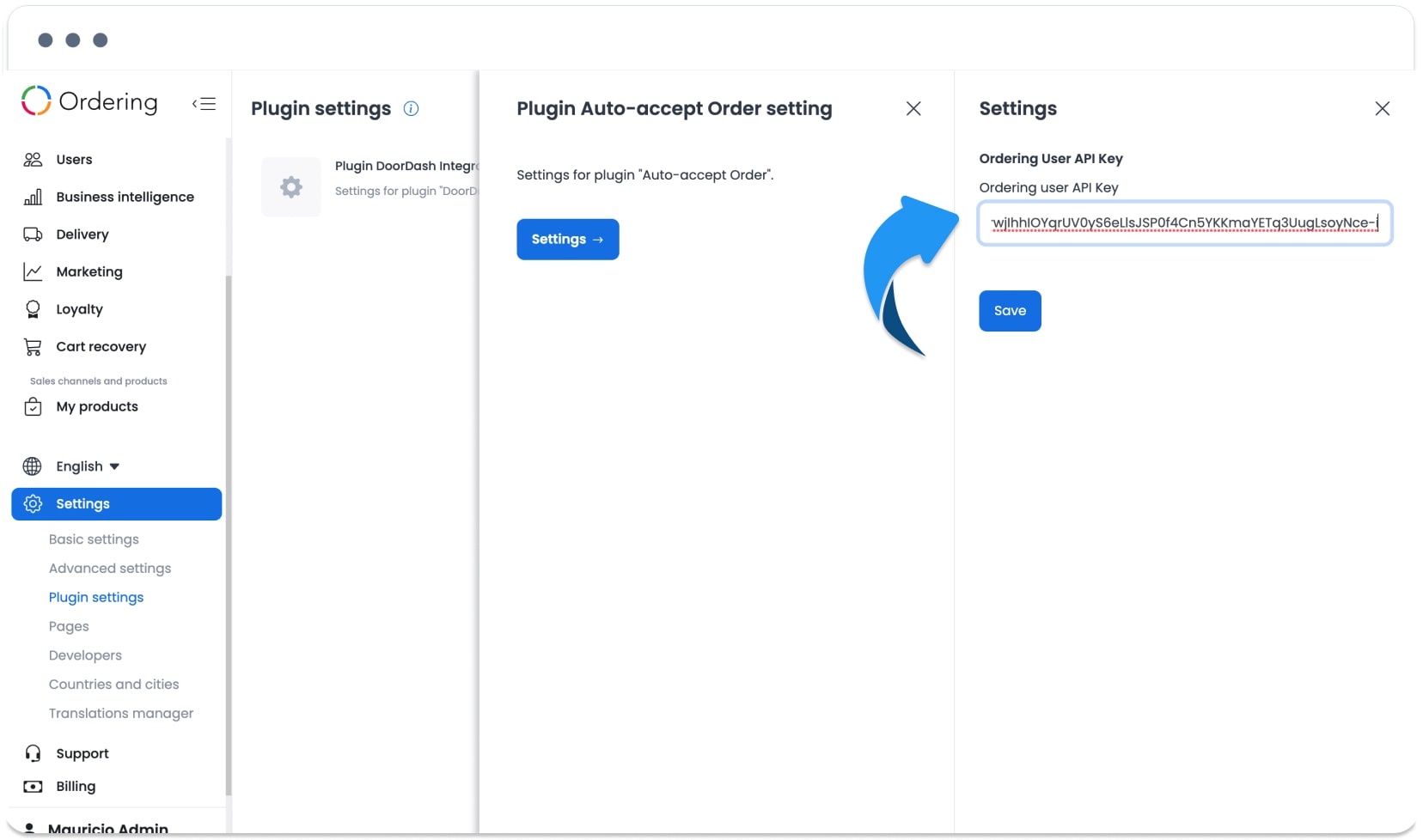Screen dimensions: 1423x840
Task: Click the DoorDash plugin gear thumbnail
Action: click(x=291, y=186)
